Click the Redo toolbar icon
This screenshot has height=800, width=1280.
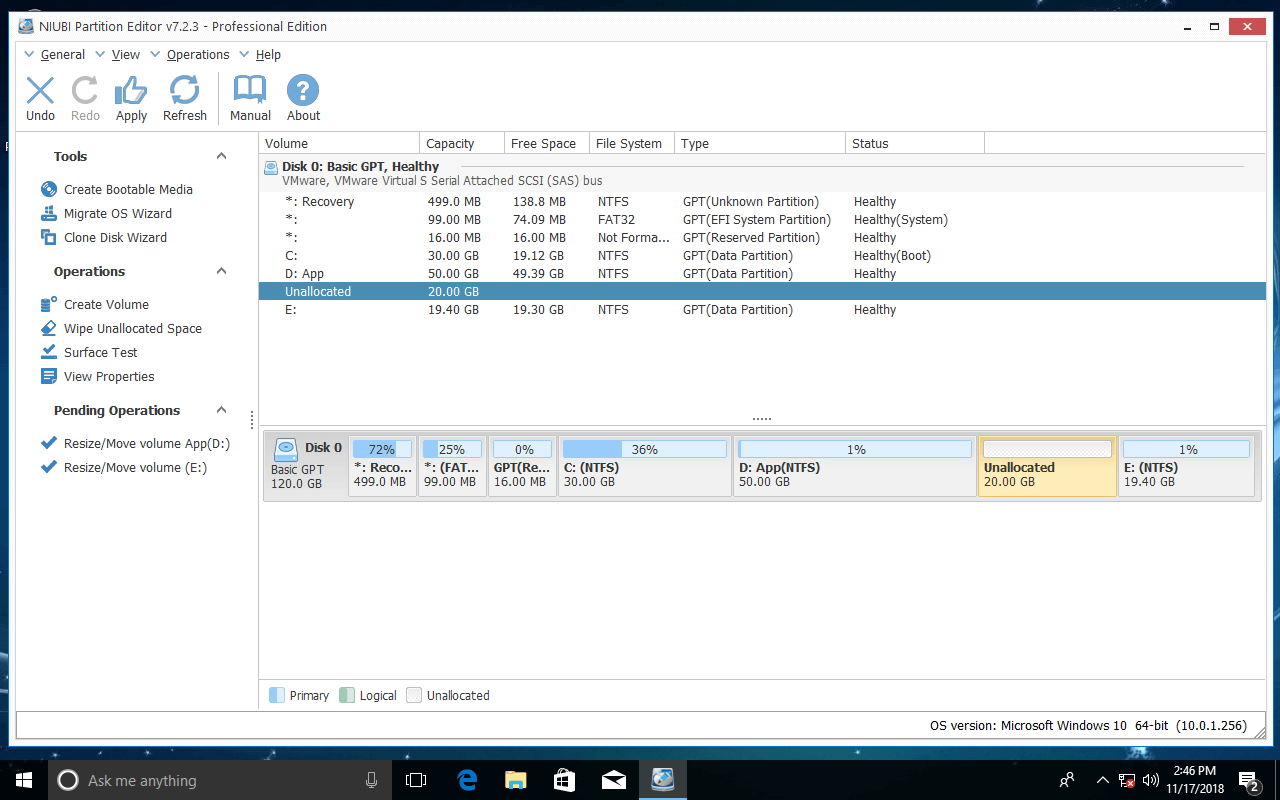click(x=85, y=91)
